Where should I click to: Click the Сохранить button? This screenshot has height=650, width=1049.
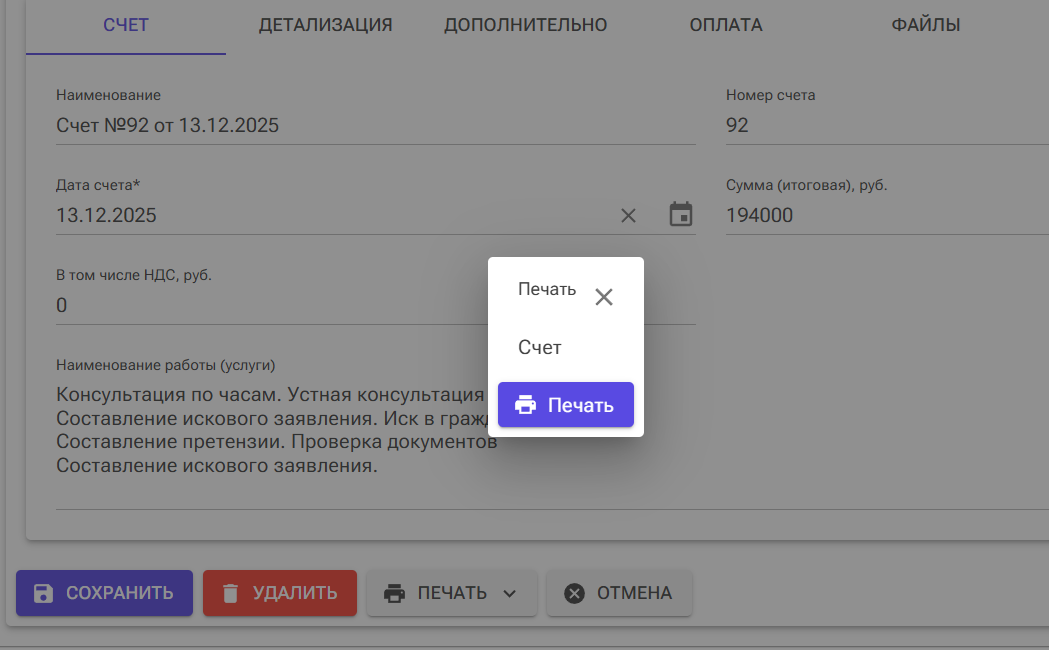[x=104, y=593]
